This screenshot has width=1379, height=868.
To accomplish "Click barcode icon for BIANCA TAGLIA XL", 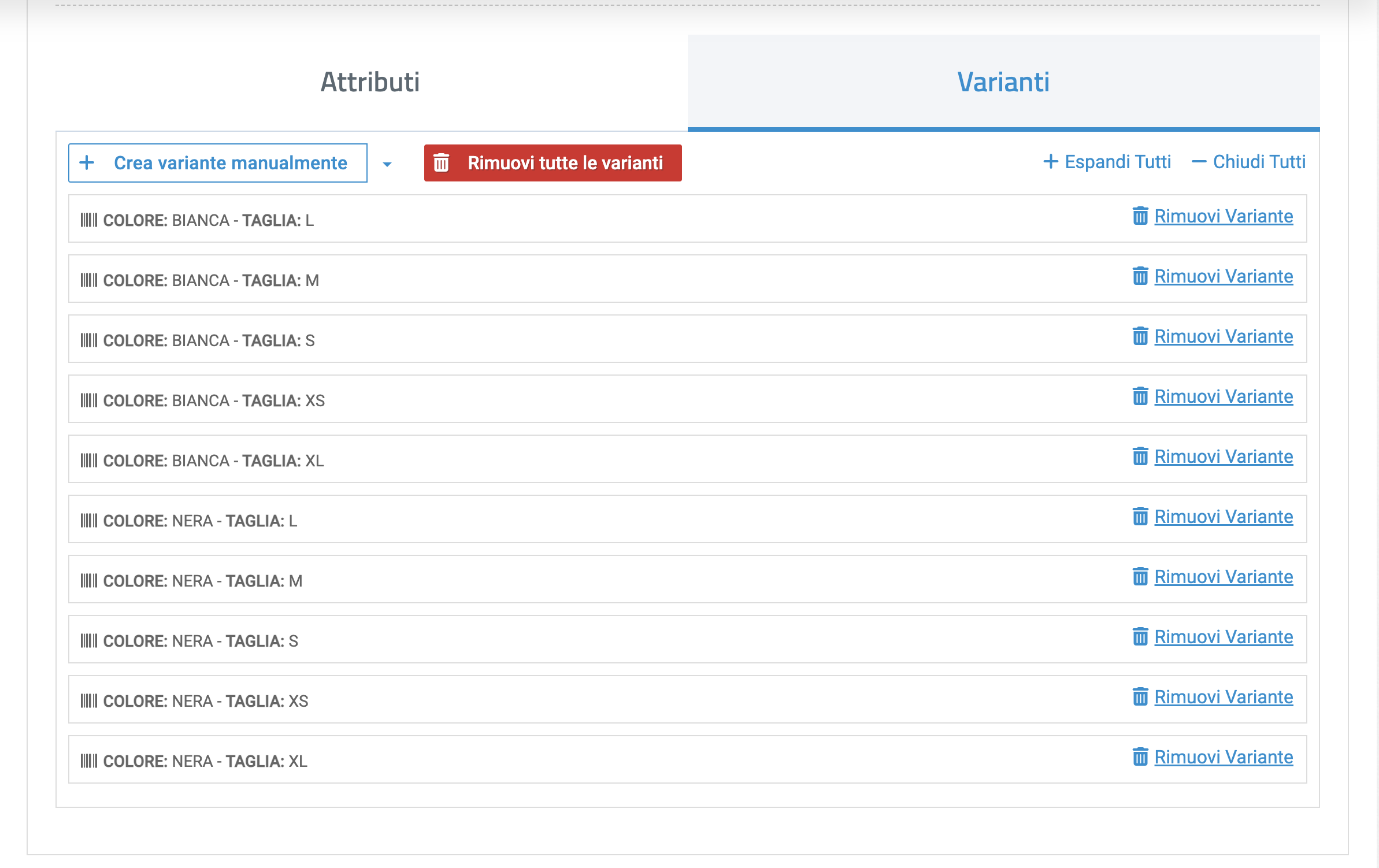I will (89, 461).
